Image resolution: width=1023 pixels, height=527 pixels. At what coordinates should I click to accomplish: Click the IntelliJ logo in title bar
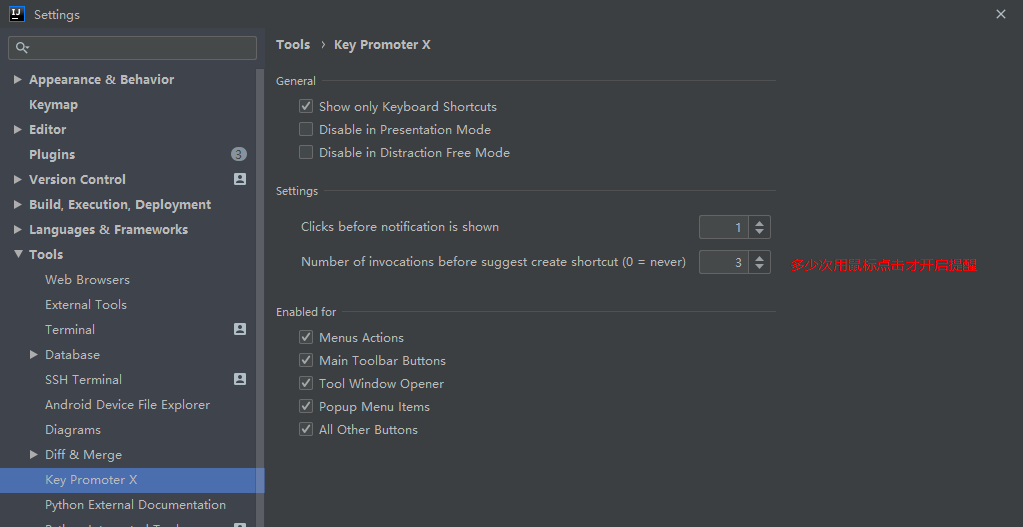click(x=17, y=14)
